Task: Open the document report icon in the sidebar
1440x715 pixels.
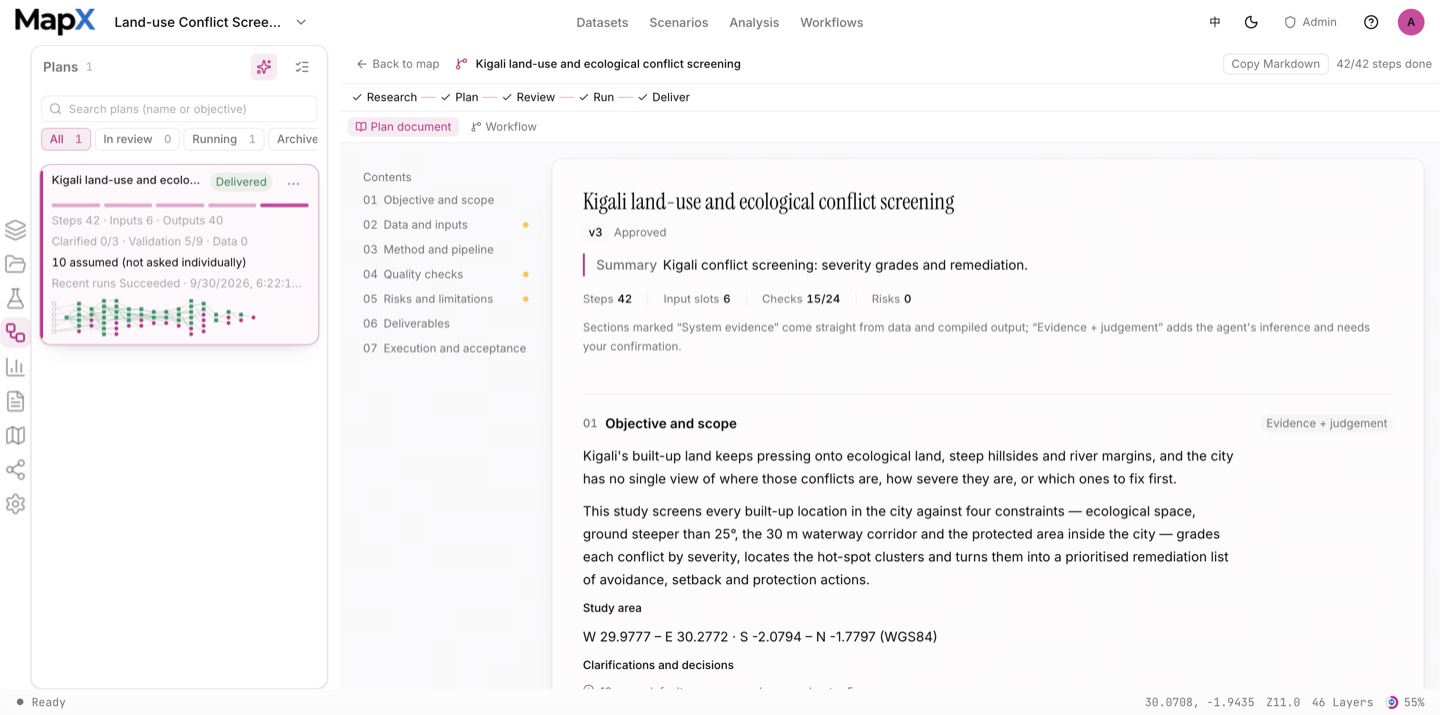Action: click(x=15, y=401)
